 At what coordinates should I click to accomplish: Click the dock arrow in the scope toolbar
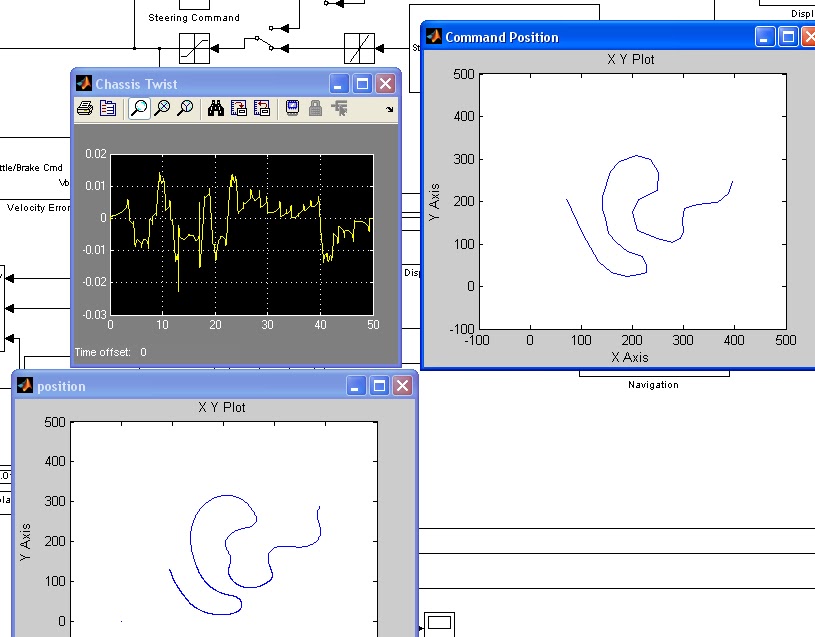click(x=390, y=109)
